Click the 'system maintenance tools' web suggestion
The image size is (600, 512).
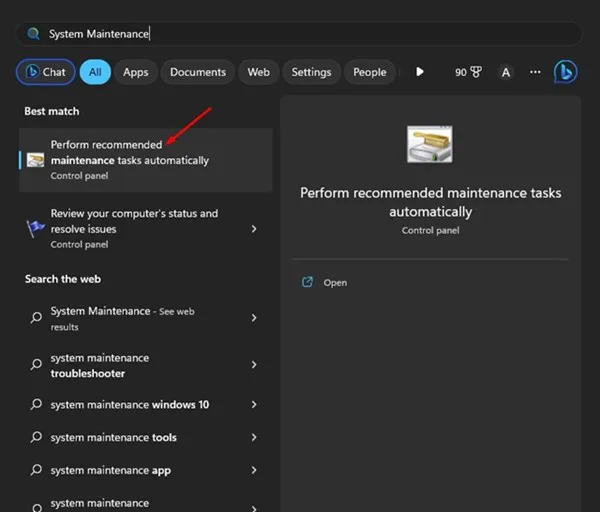113,438
